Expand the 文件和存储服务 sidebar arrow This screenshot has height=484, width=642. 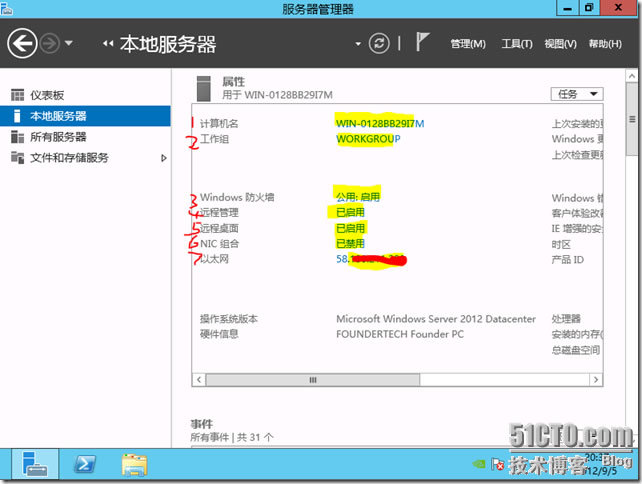coord(164,158)
